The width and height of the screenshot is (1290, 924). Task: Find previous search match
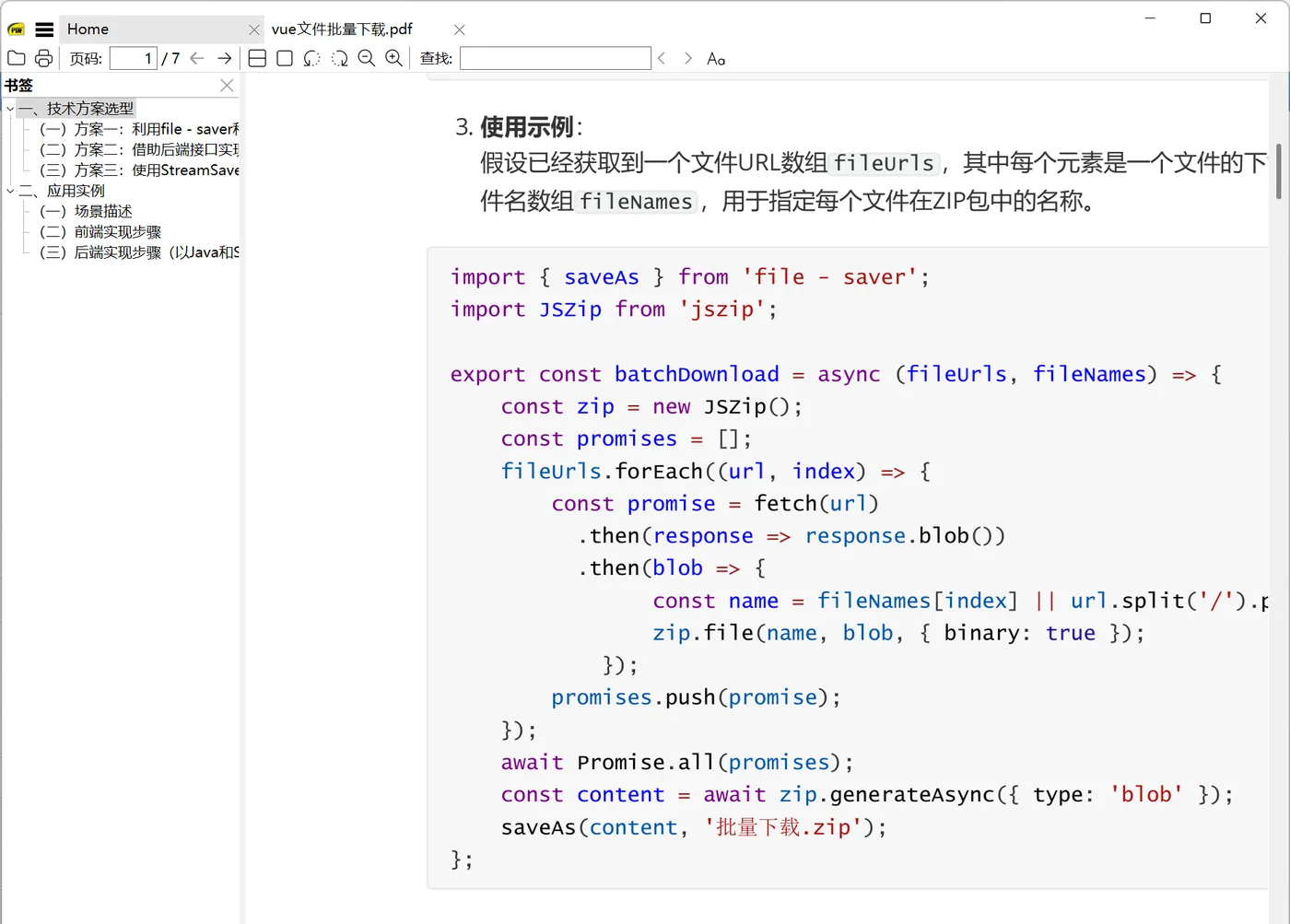pos(662,58)
